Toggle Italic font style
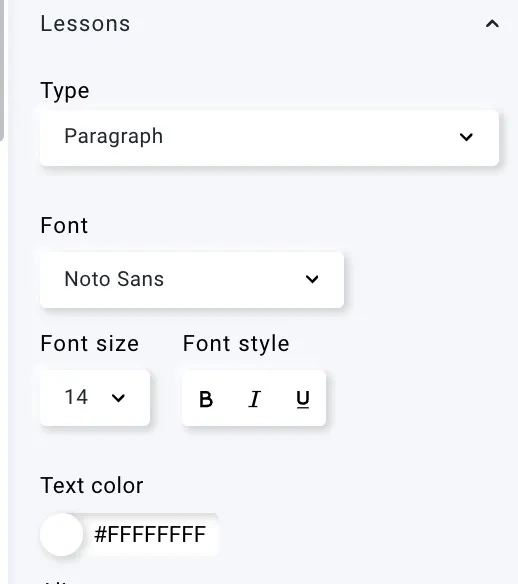 point(254,399)
